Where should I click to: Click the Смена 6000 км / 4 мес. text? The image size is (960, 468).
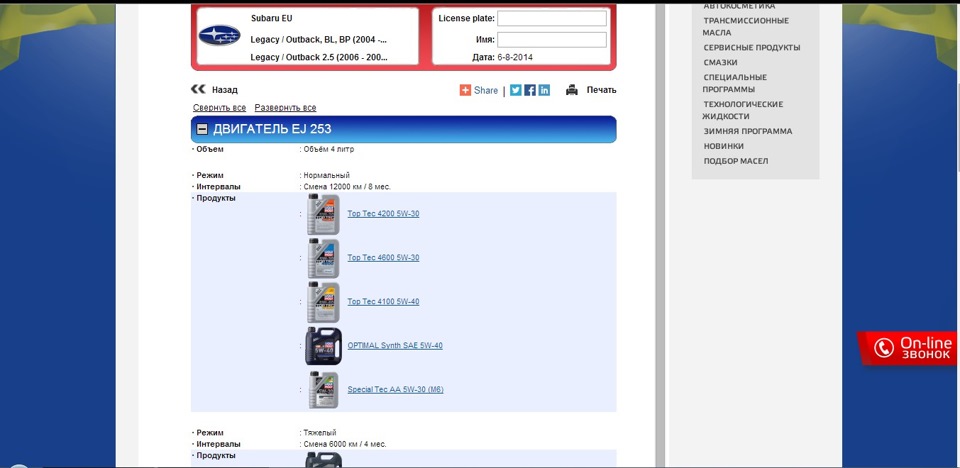click(x=345, y=444)
